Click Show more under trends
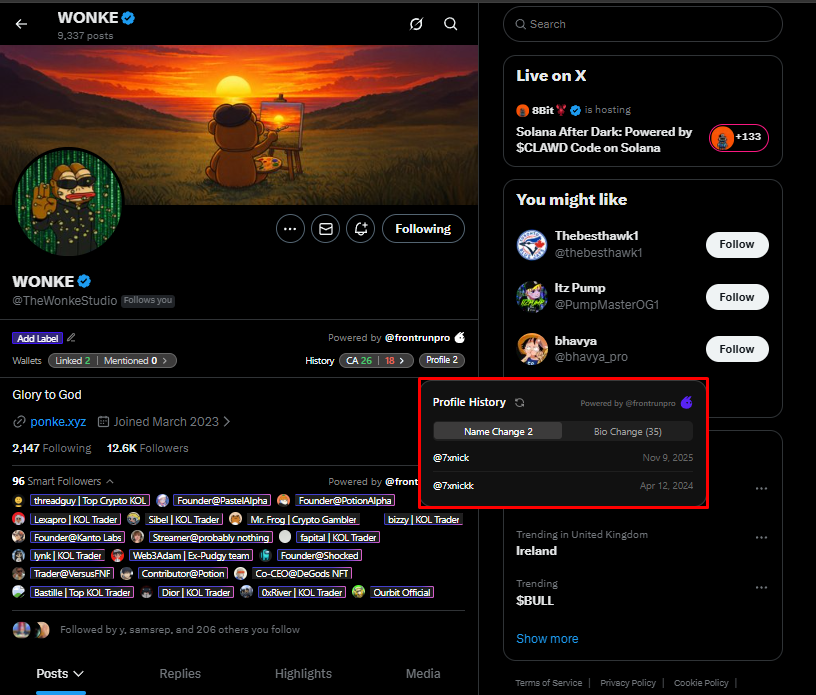Viewport: 816px width, 695px height. [547, 639]
